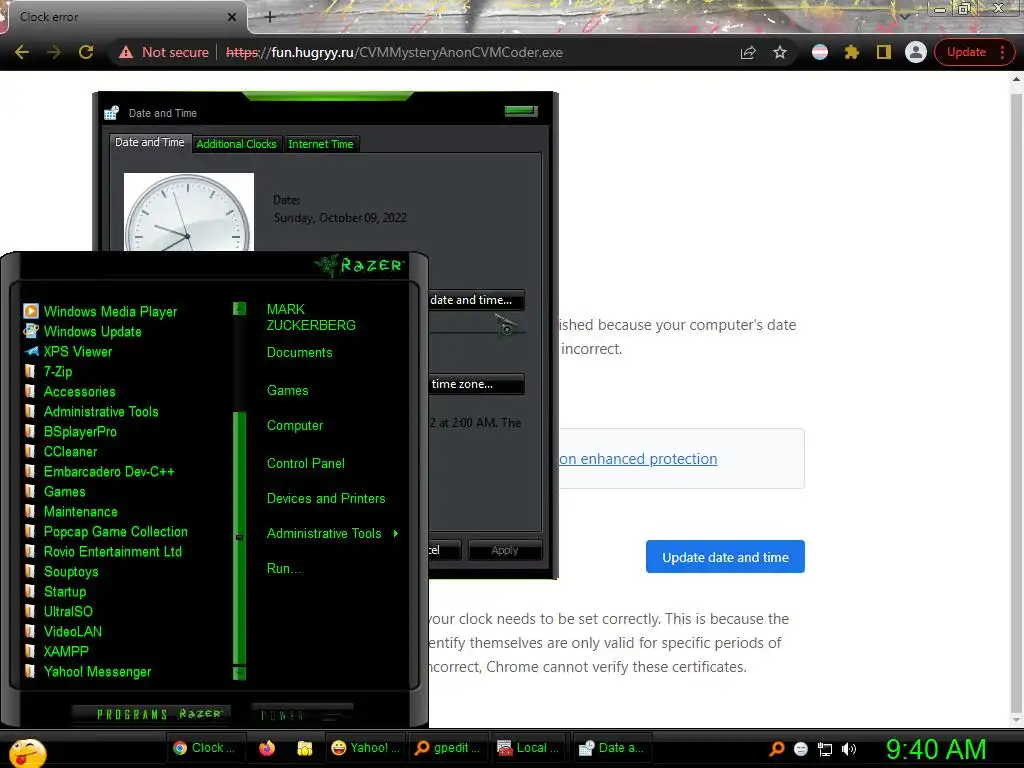Switch to gpedit taskbar window

pyautogui.click(x=448, y=748)
